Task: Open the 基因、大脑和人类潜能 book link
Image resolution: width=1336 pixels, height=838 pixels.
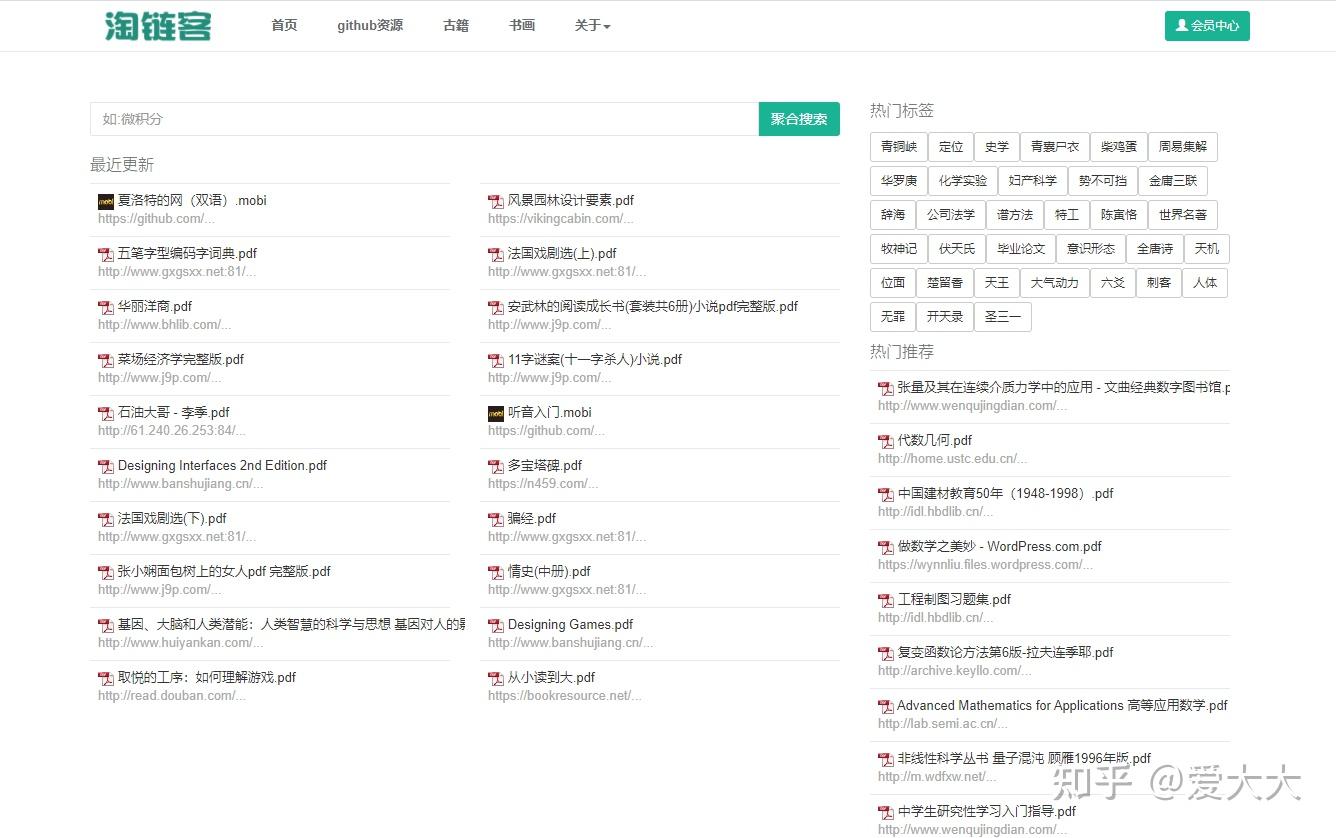Action: pos(291,625)
